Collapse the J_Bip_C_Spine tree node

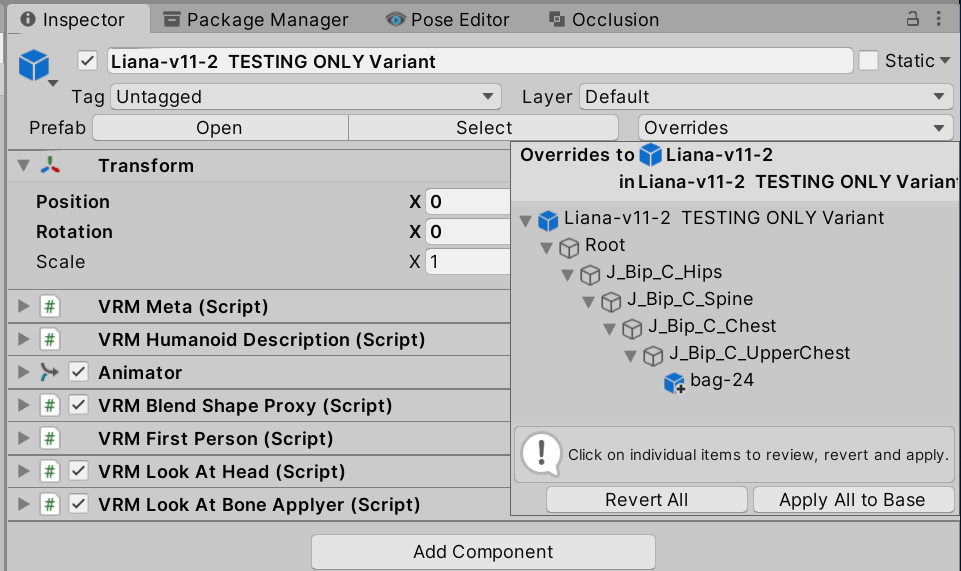click(588, 302)
